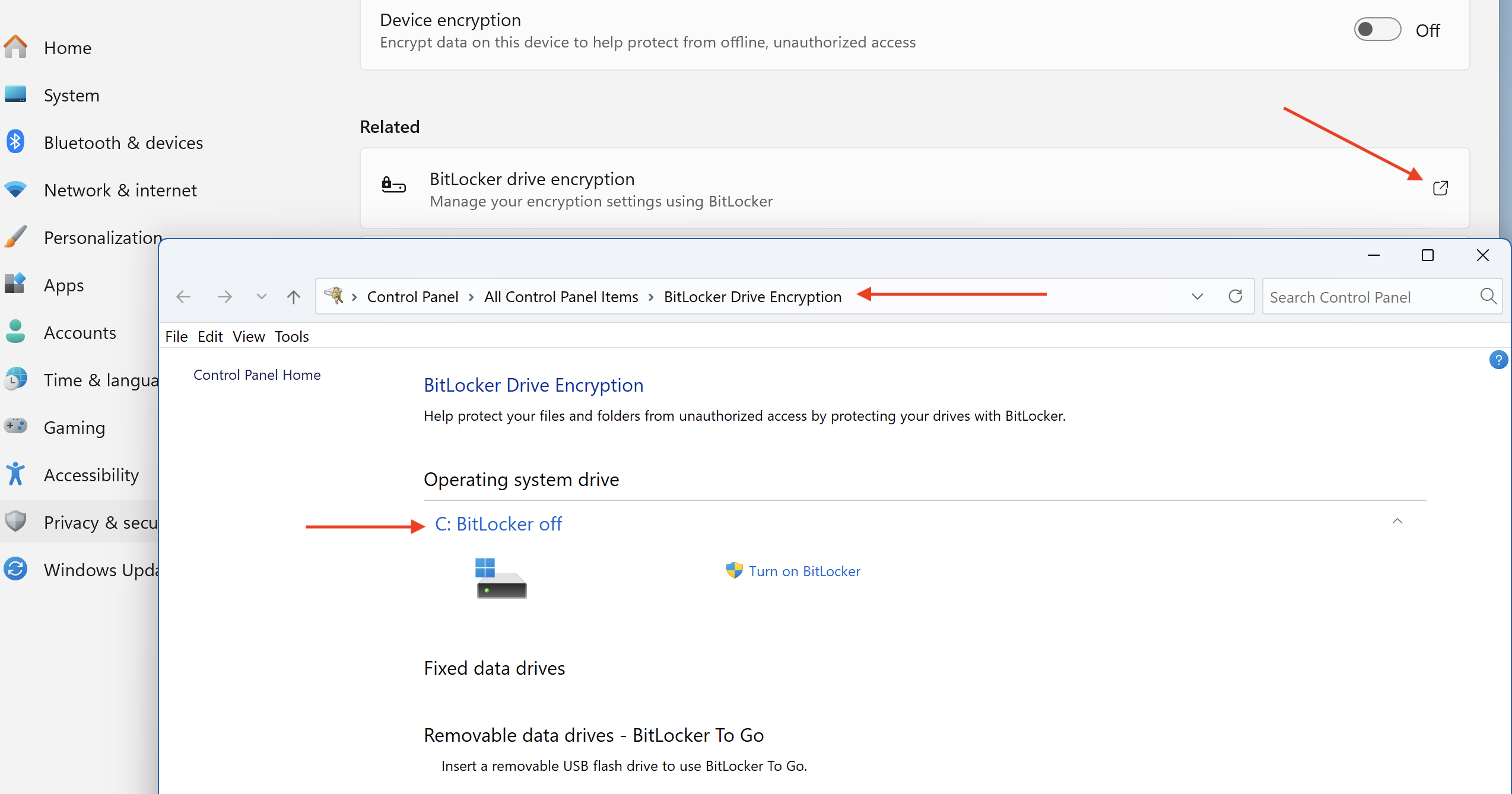
Task: Click the search magnifier icon
Action: (1488, 296)
